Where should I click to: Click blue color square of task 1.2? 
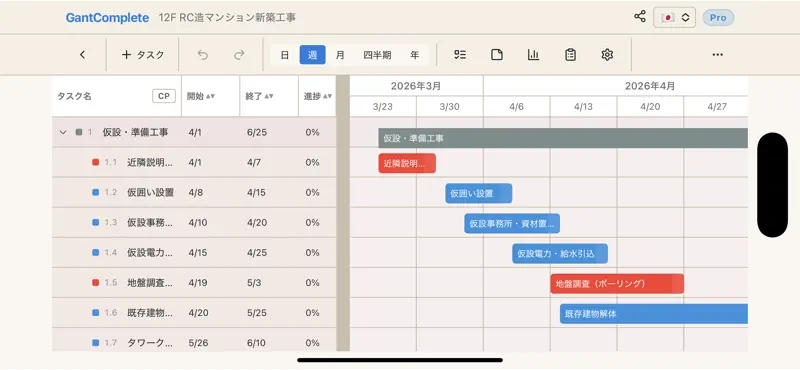(95, 192)
